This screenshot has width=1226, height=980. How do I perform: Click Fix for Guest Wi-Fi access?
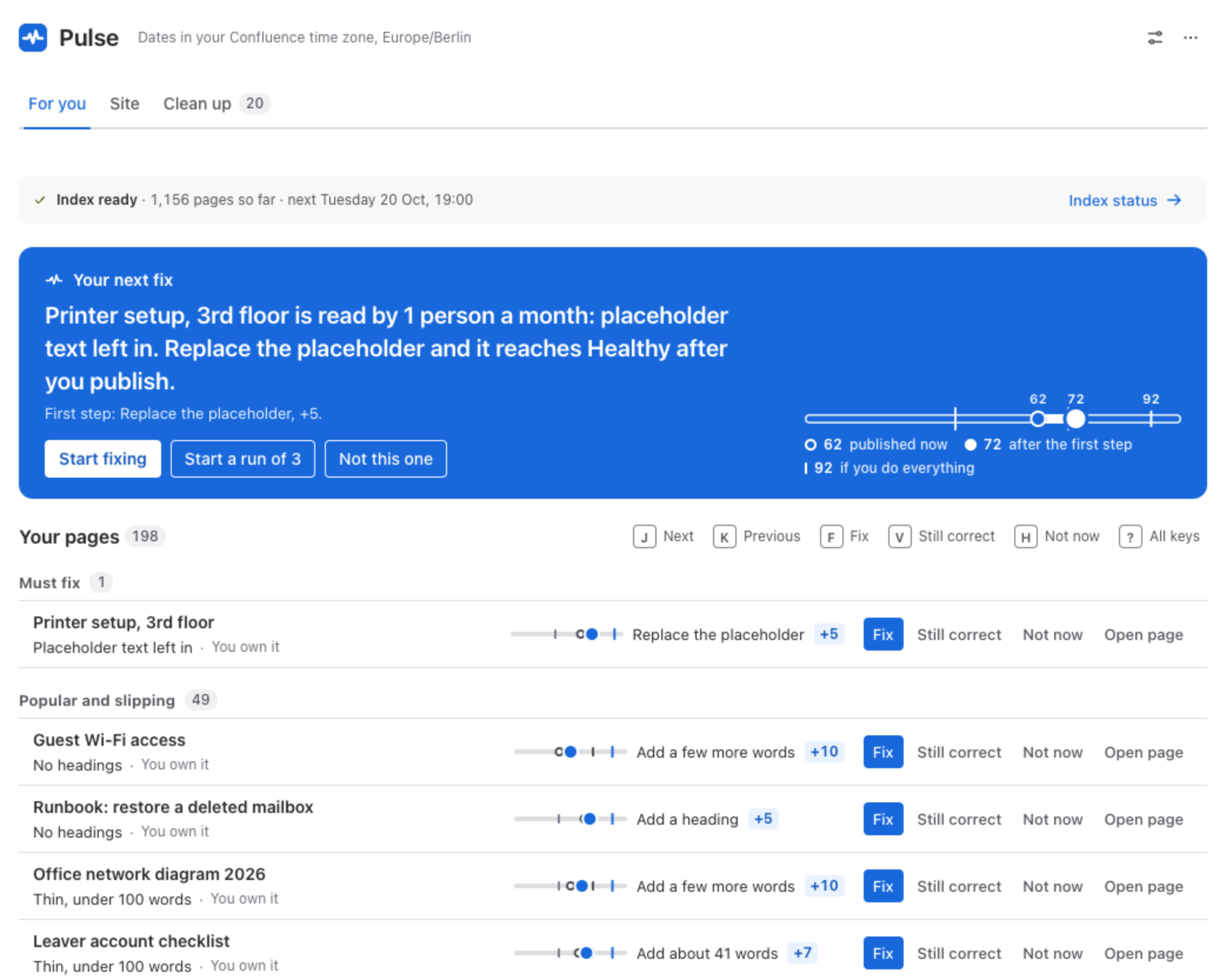tap(883, 752)
